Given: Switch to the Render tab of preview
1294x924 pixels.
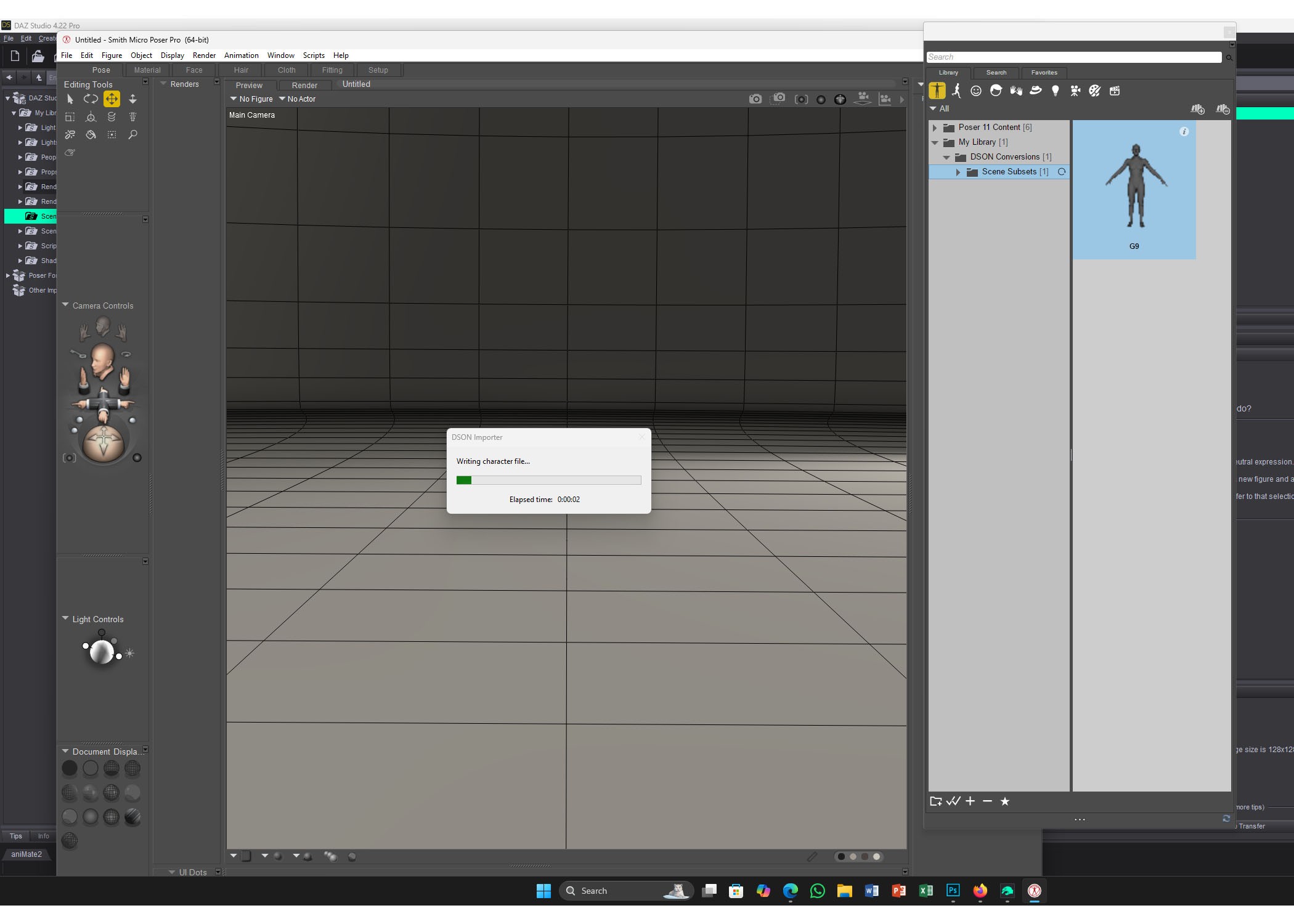Looking at the screenshot, I should 304,86.
